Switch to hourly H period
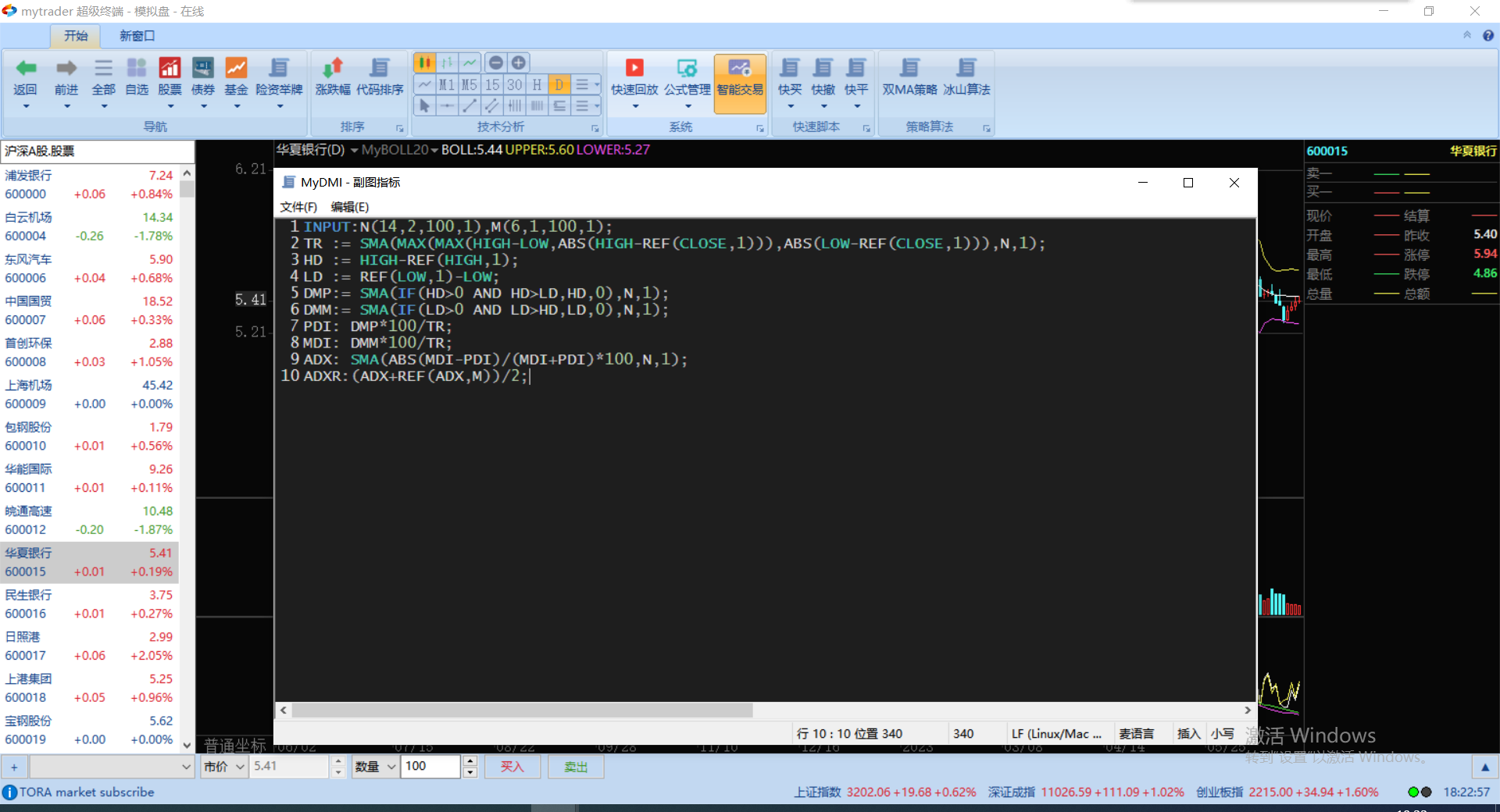1500x812 pixels. click(537, 84)
